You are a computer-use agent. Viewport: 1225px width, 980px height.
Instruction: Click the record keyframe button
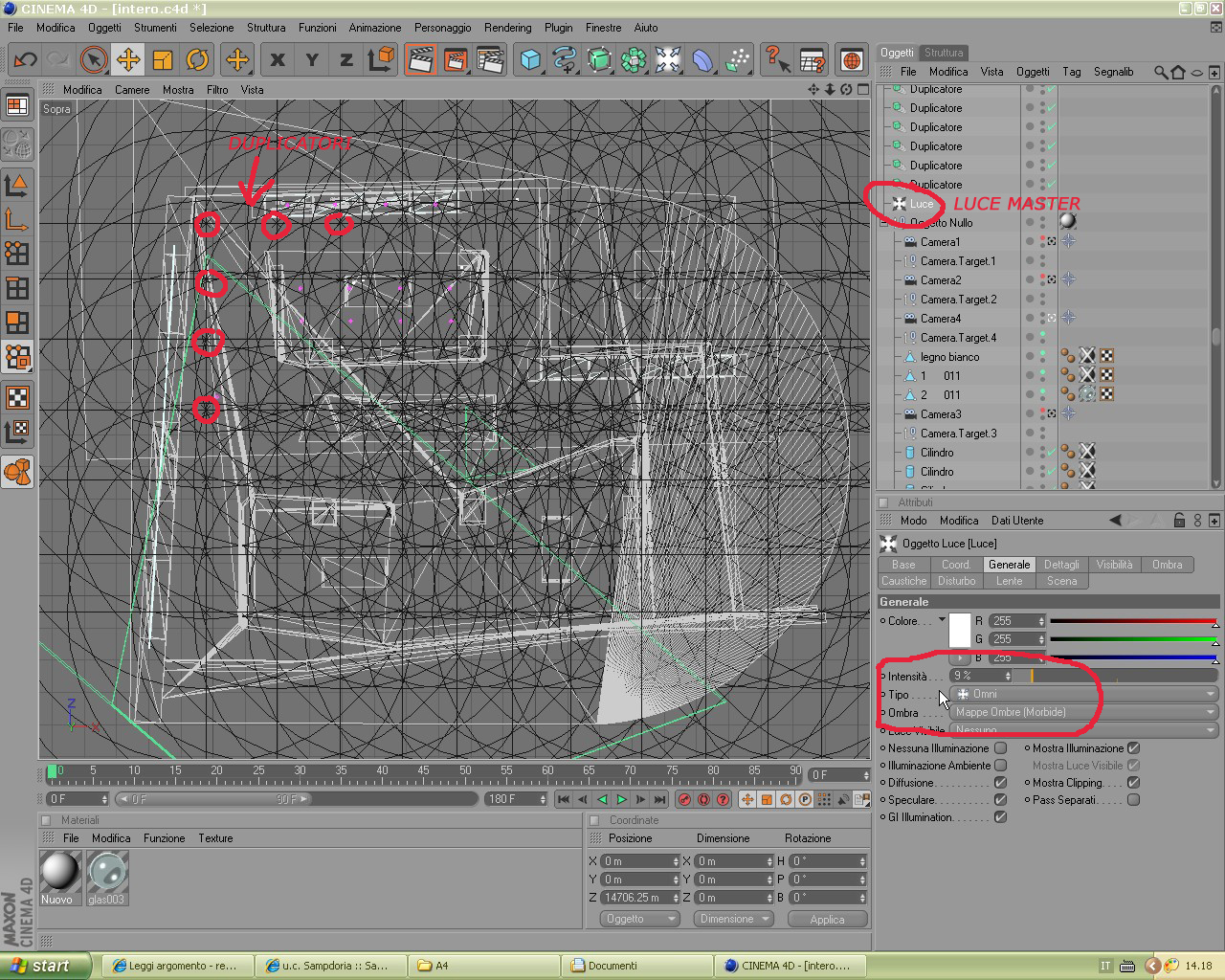(684, 799)
